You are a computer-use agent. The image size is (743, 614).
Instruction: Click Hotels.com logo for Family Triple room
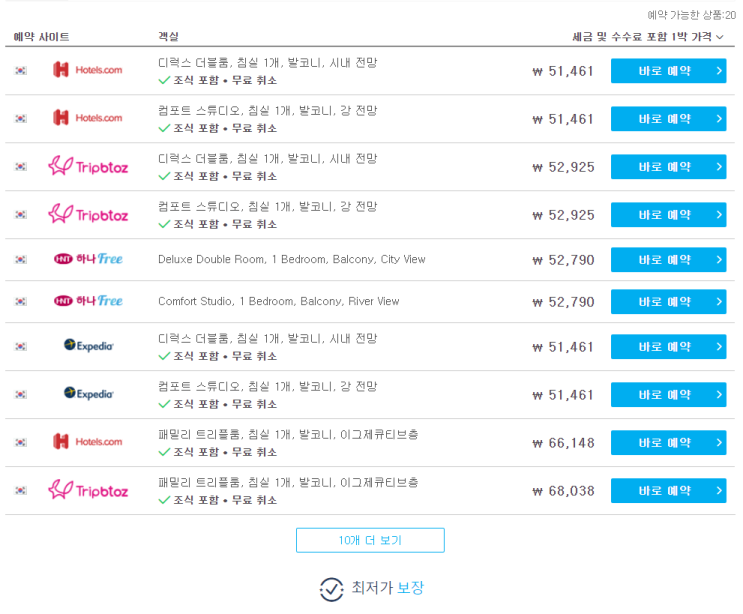point(88,442)
